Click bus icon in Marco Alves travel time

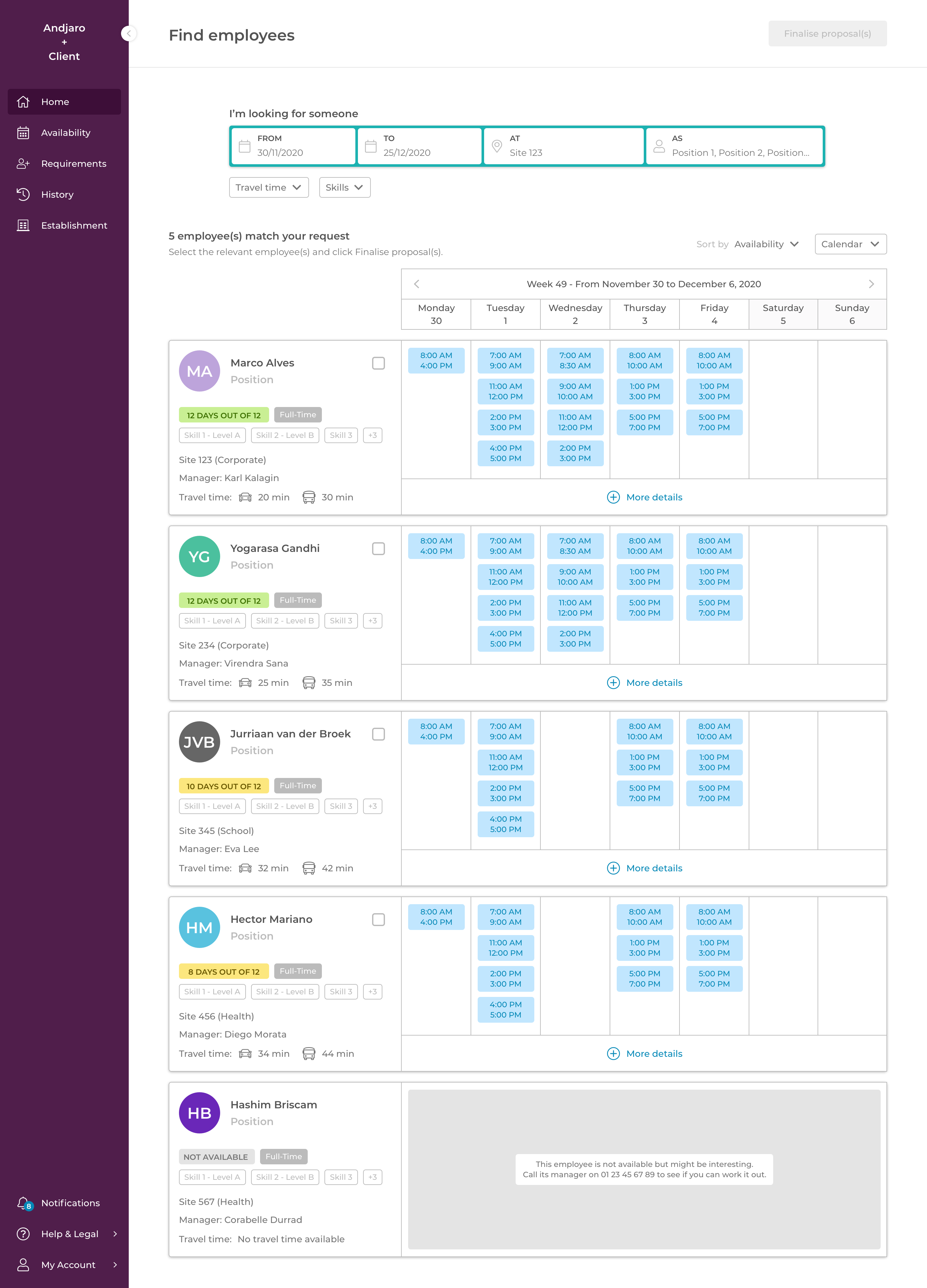[x=309, y=497]
